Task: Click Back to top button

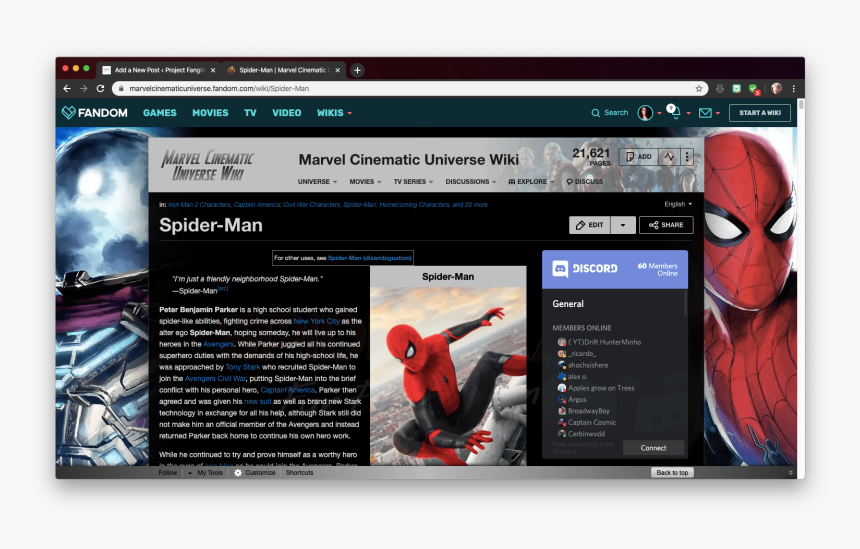Action: (672, 473)
